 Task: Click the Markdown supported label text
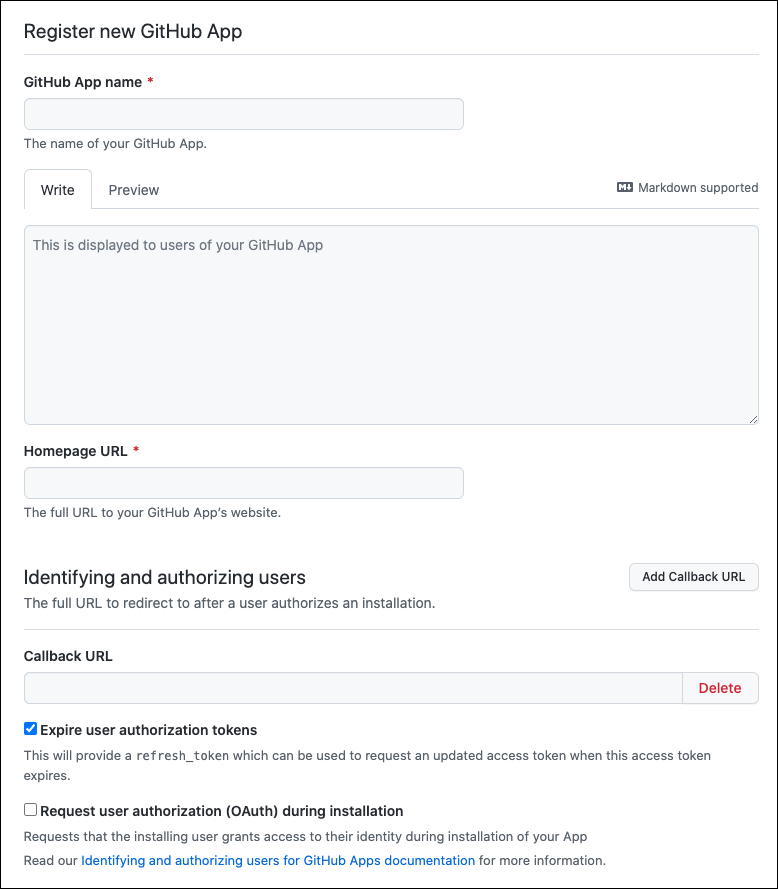click(x=697, y=187)
